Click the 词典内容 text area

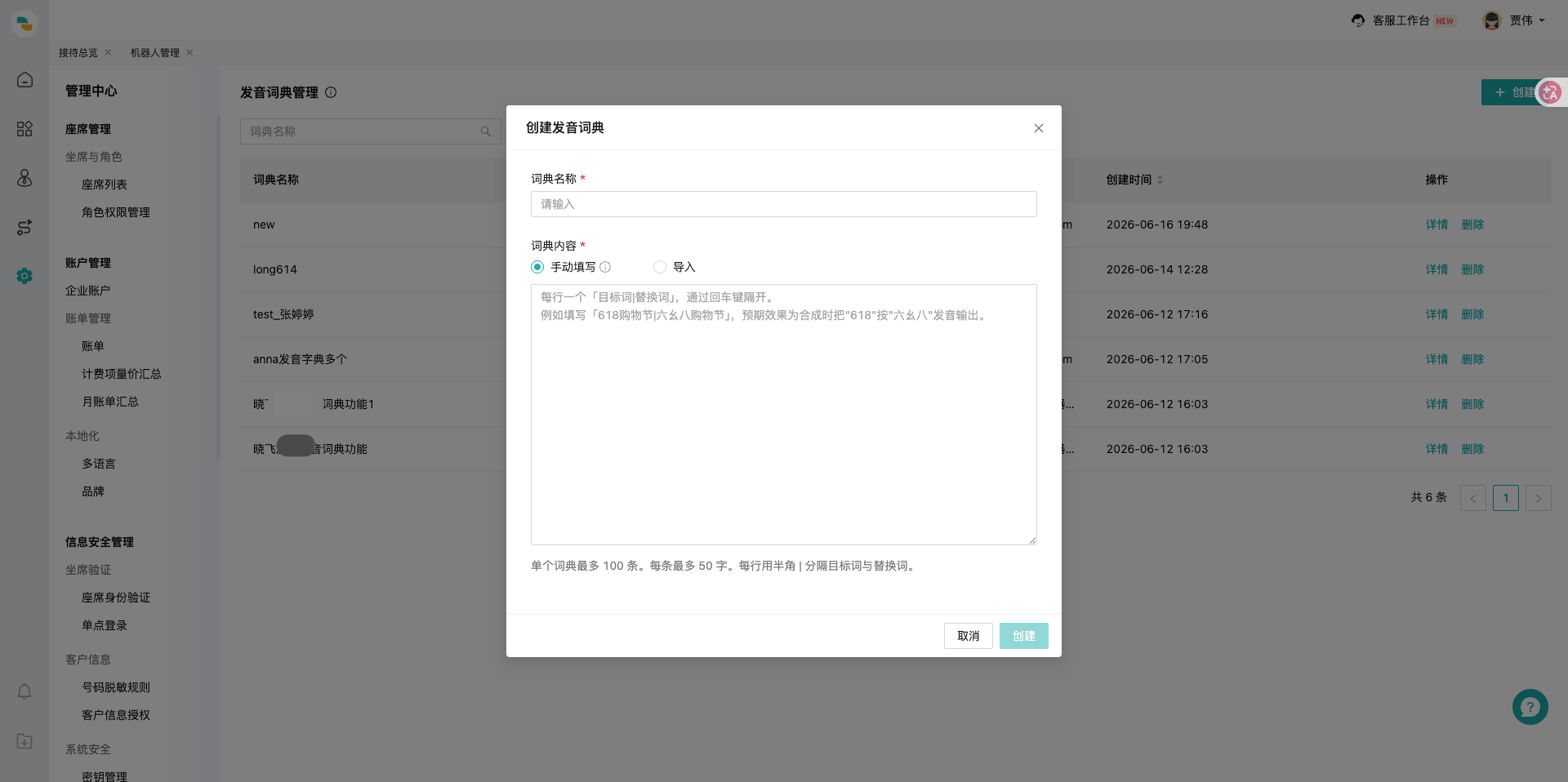[x=784, y=415]
